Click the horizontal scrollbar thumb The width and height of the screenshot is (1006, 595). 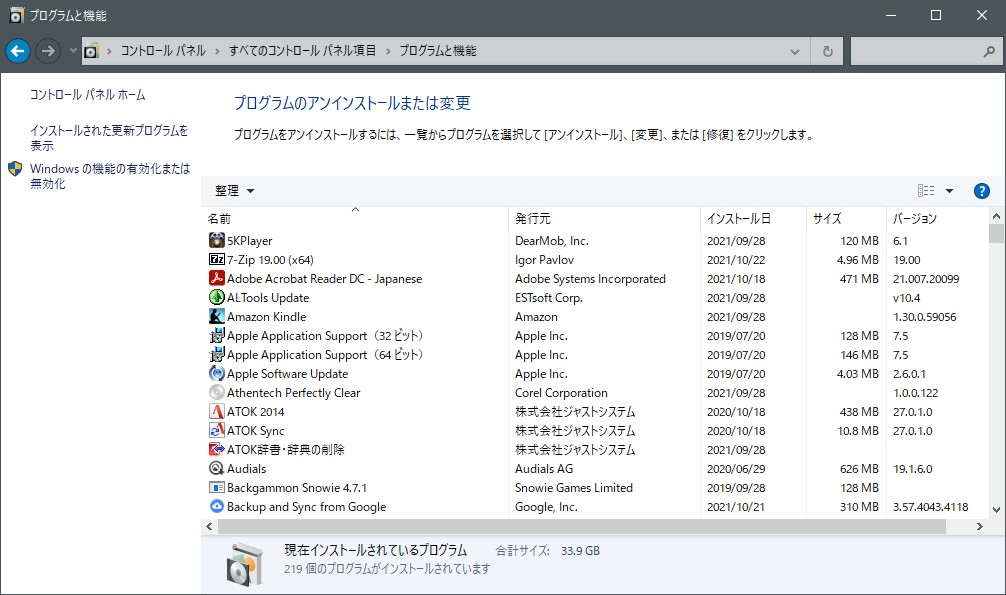582,526
